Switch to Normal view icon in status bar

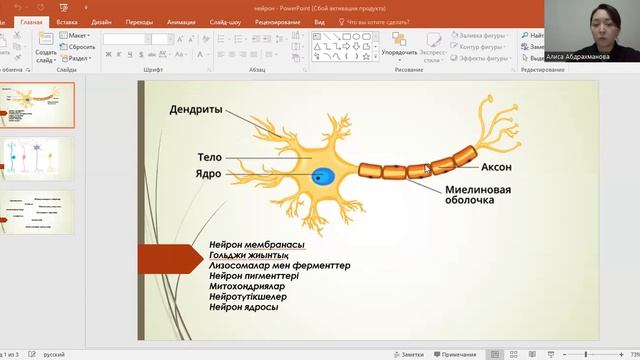[x=495, y=354]
